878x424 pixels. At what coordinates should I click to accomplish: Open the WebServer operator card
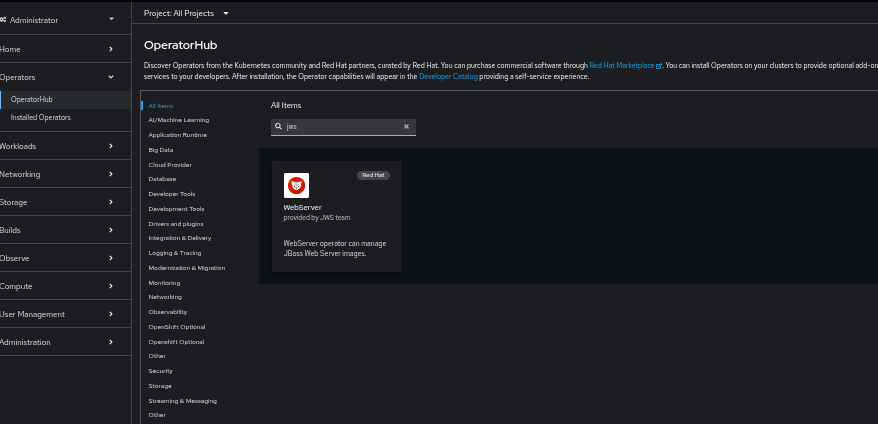click(337, 216)
